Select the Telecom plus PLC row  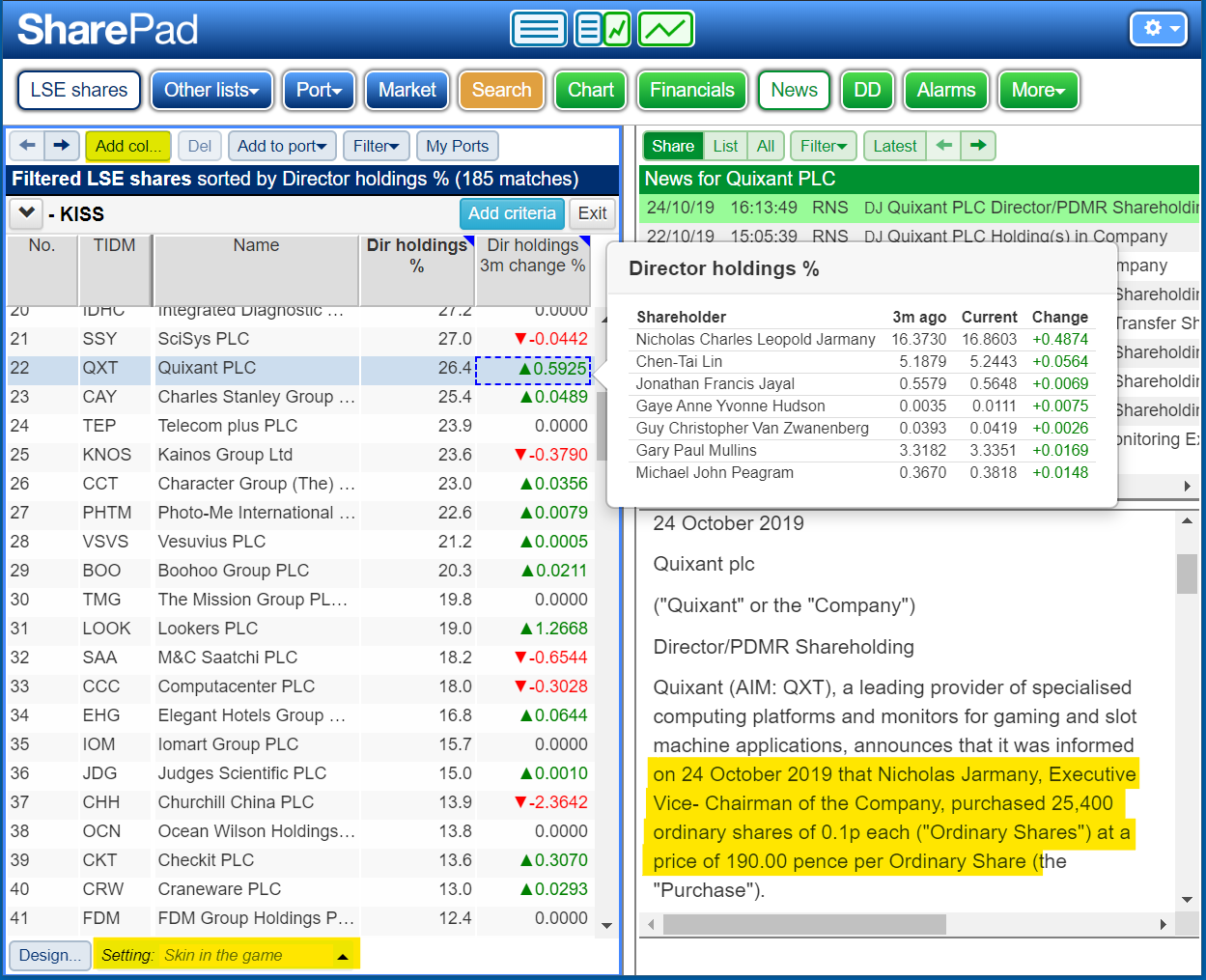(299, 426)
